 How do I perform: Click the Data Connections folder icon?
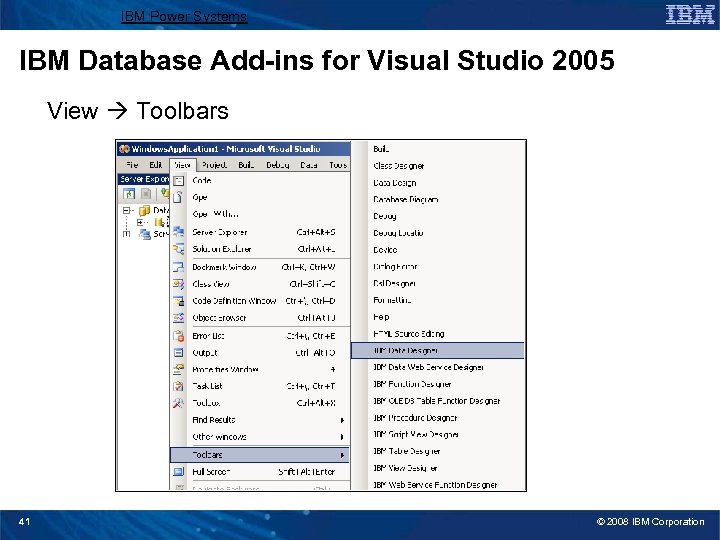point(145,210)
